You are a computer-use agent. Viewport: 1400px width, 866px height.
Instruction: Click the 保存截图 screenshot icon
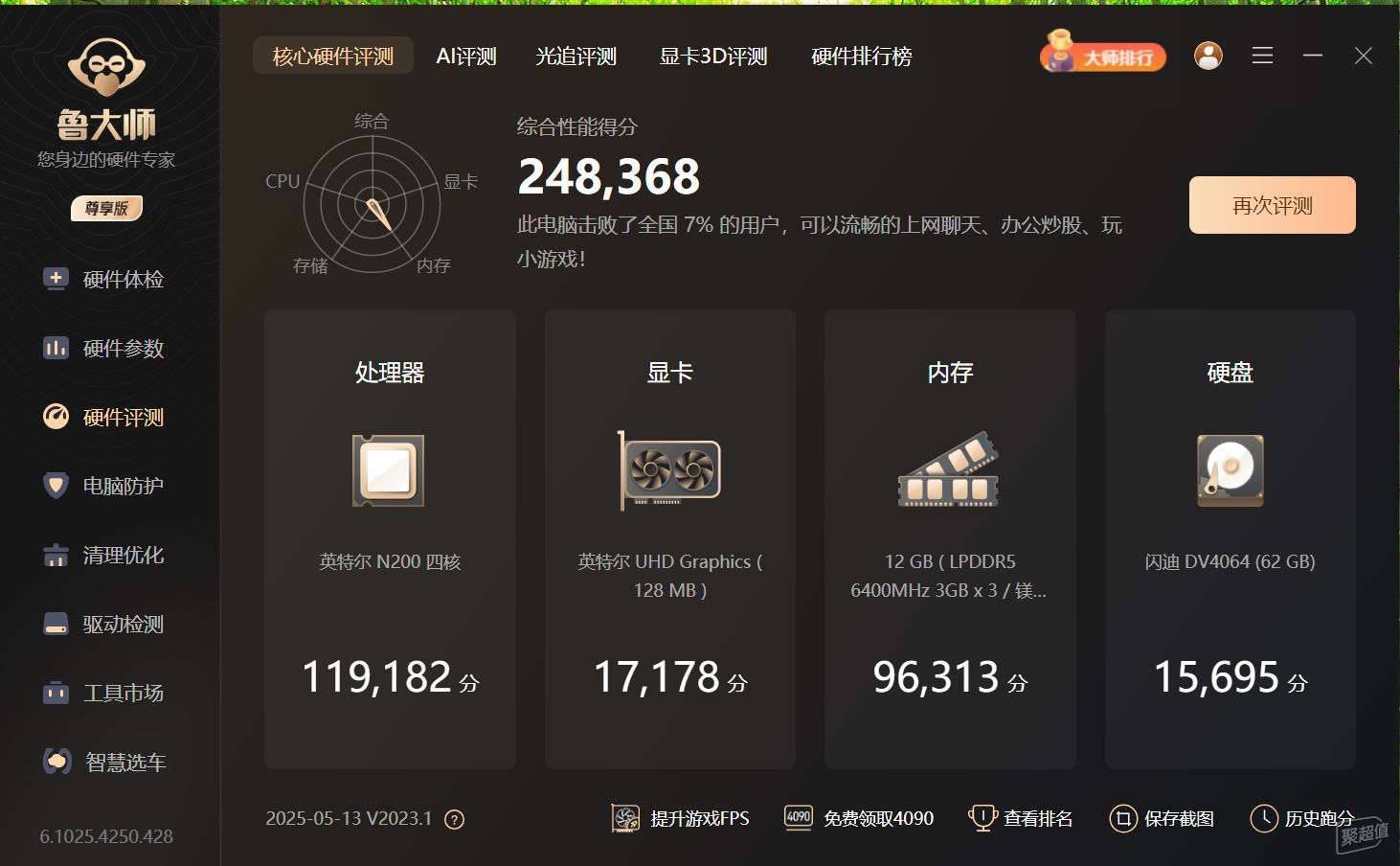[1122, 818]
